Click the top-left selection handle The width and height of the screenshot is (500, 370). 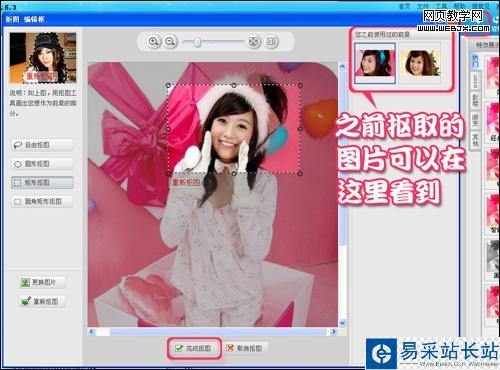(x=168, y=85)
